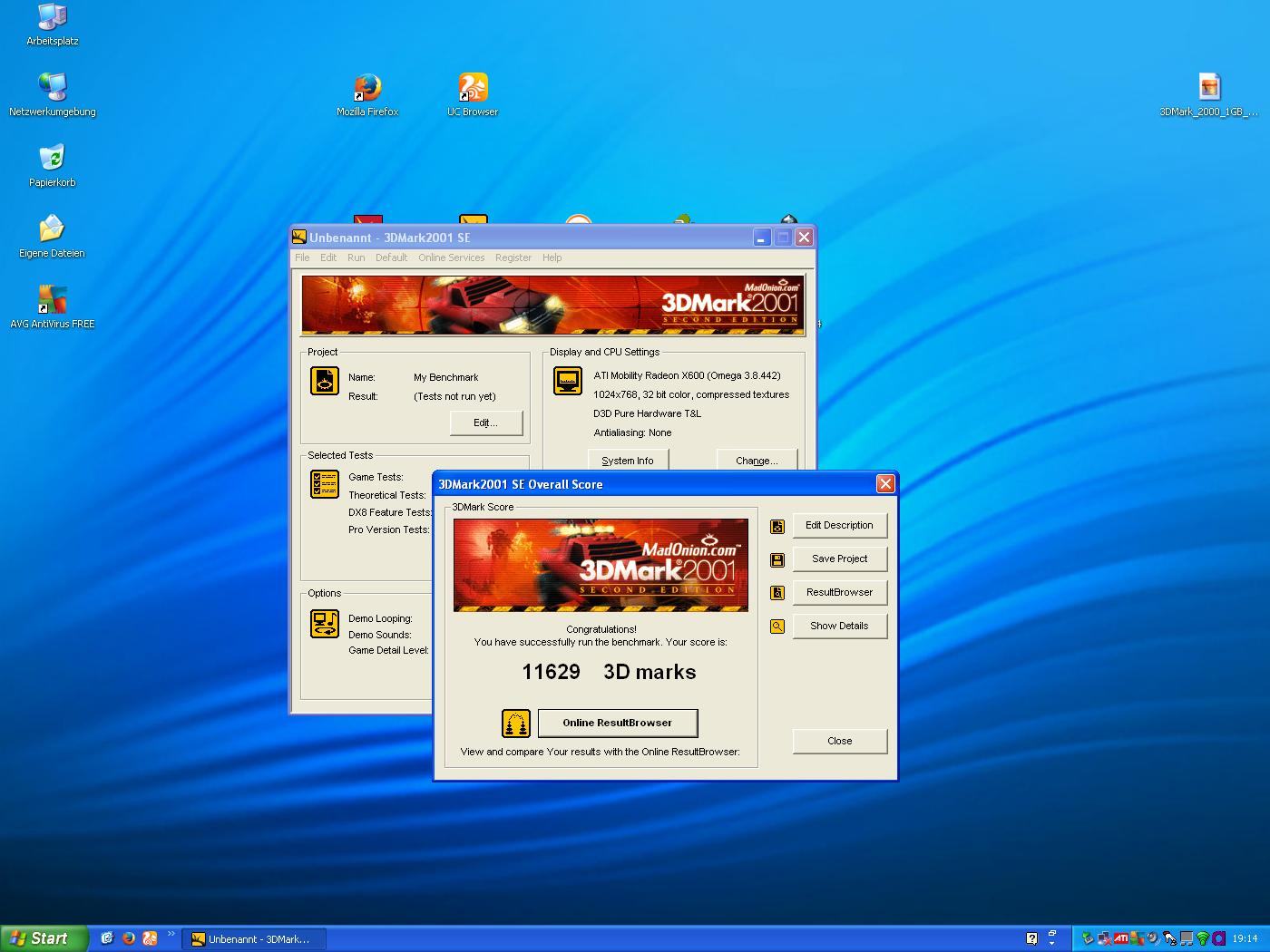Open the Help menu
The image size is (1270, 952).
click(x=552, y=257)
